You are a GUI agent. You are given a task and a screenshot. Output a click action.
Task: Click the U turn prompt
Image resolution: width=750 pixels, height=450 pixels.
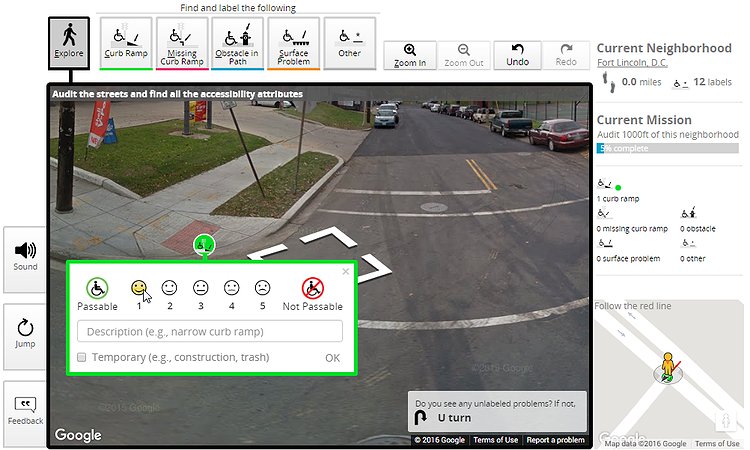click(497, 411)
